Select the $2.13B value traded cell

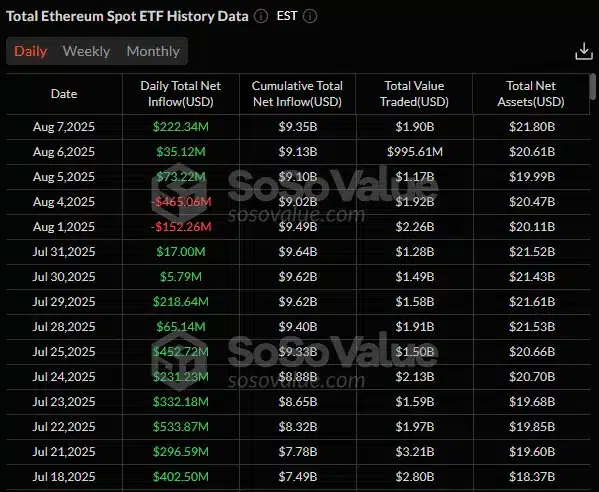click(415, 377)
